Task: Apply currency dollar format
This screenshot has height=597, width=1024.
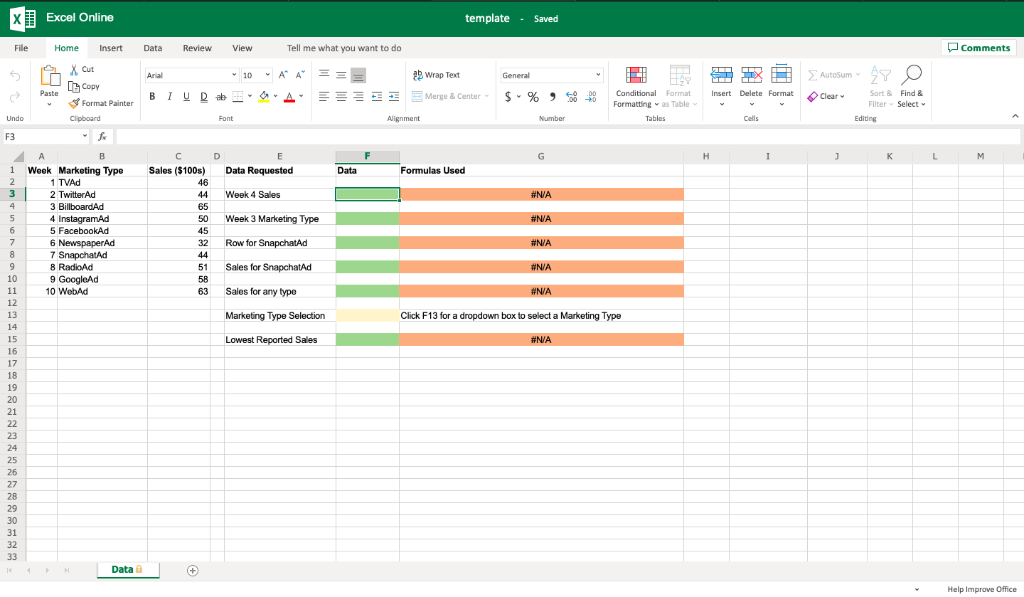Action: 508,97
